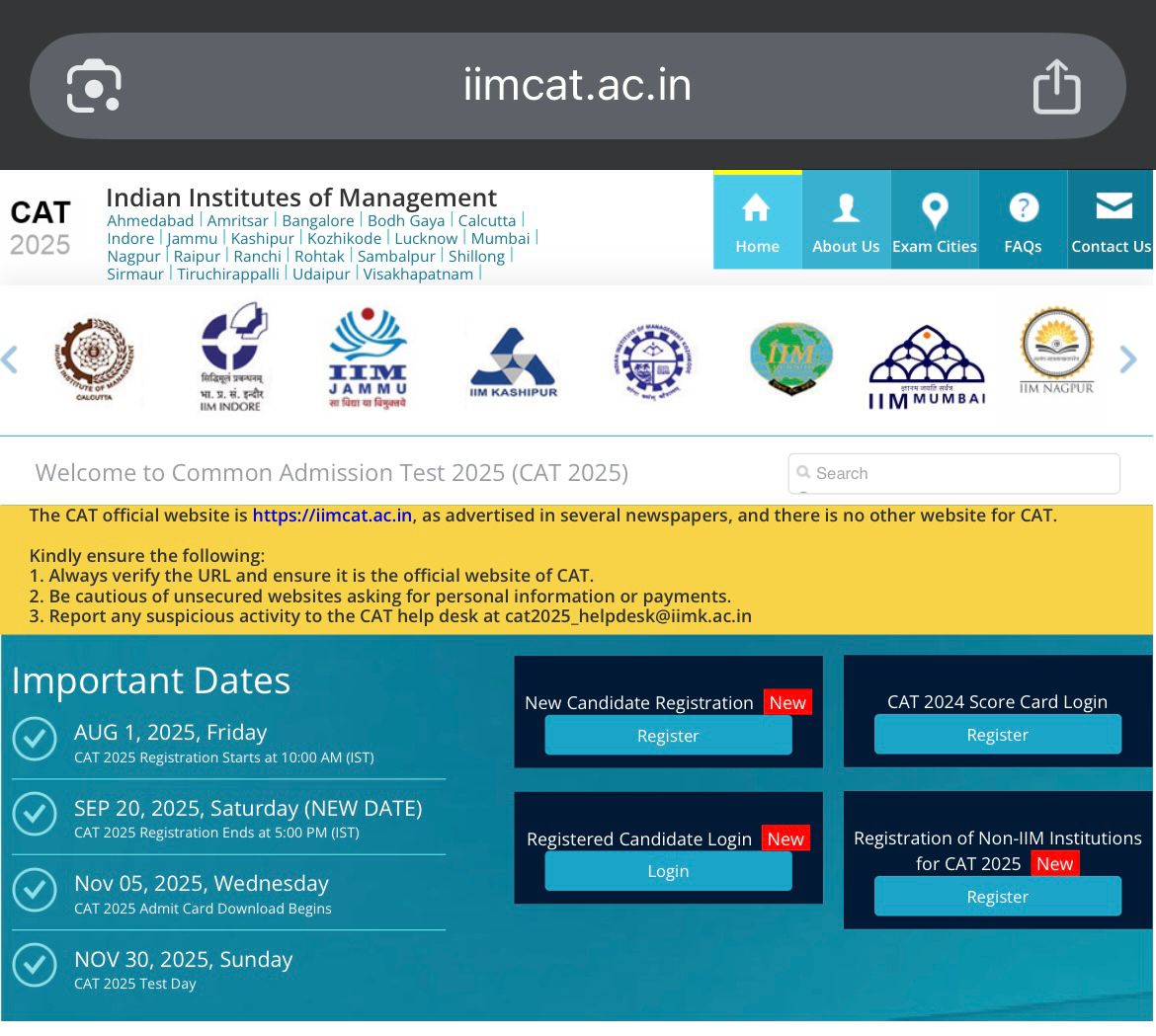Screen dimensions: 1156x1036
Task: Click the Important Dates heading
Action: 151,680
